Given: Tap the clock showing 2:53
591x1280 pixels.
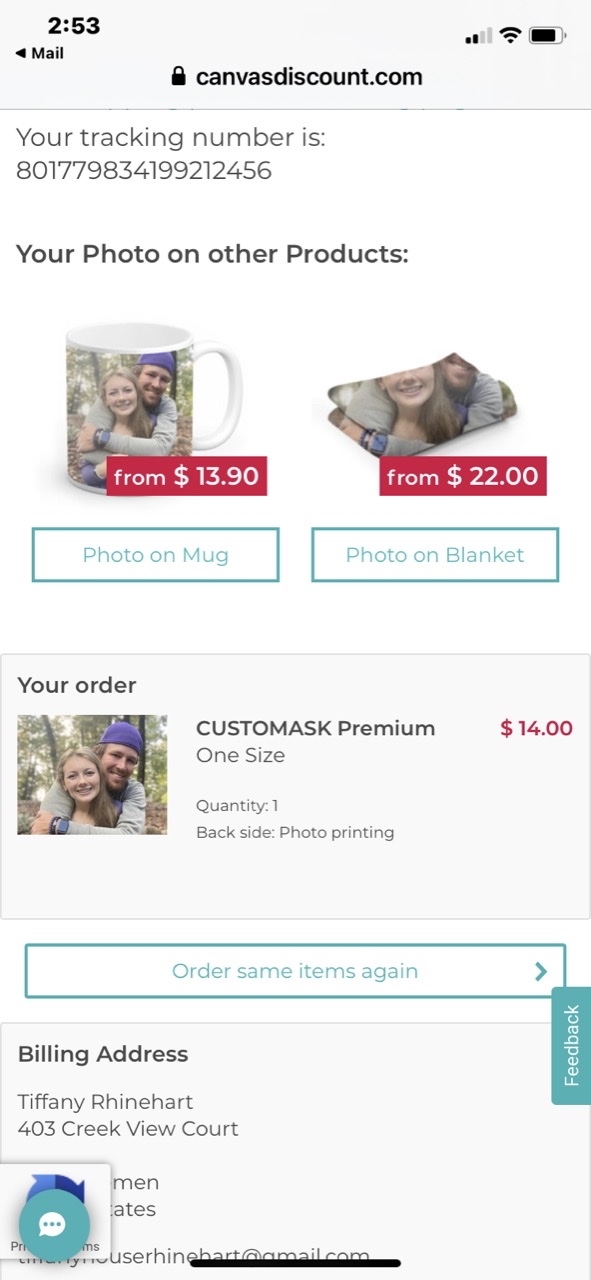Looking at the screenshot, I should (75, 26).
